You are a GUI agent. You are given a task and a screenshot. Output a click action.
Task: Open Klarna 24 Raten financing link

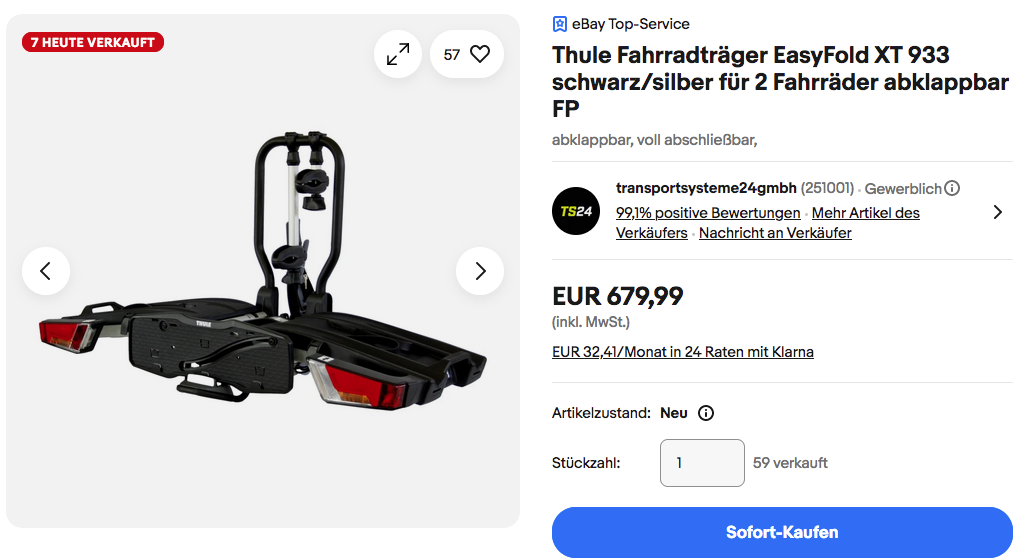pos(682,352)
